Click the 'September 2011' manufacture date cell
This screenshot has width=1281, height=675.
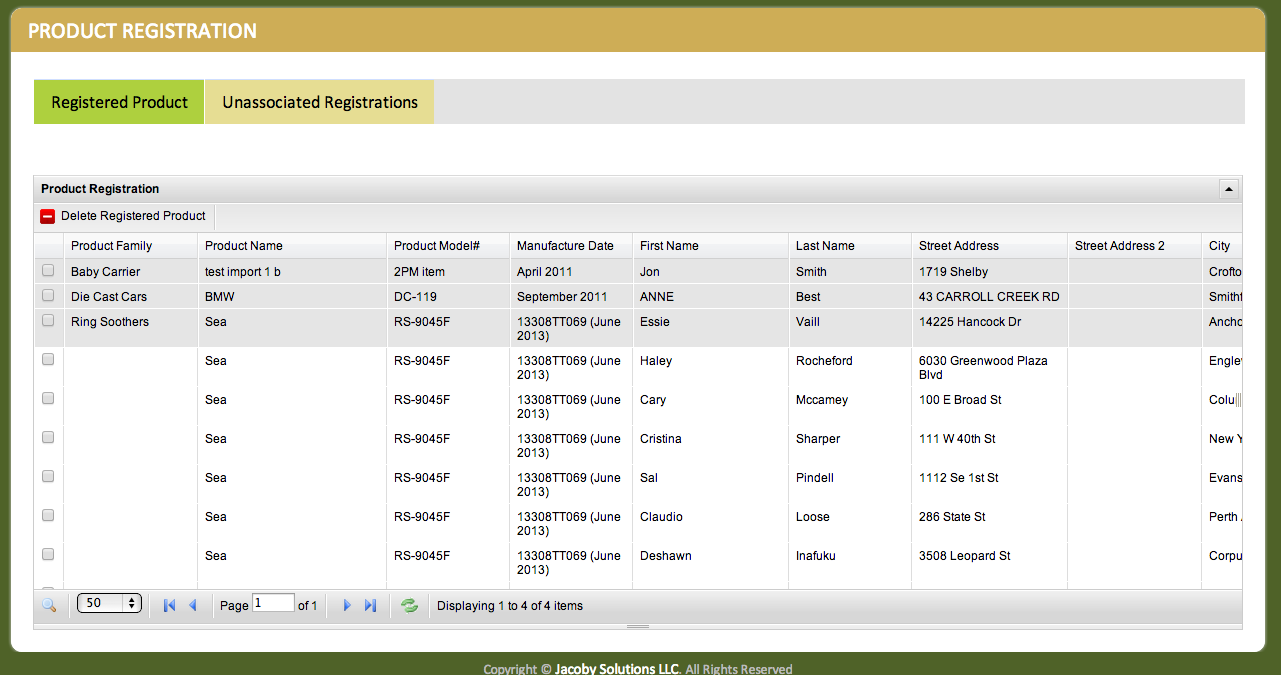(x=571, y=297)
